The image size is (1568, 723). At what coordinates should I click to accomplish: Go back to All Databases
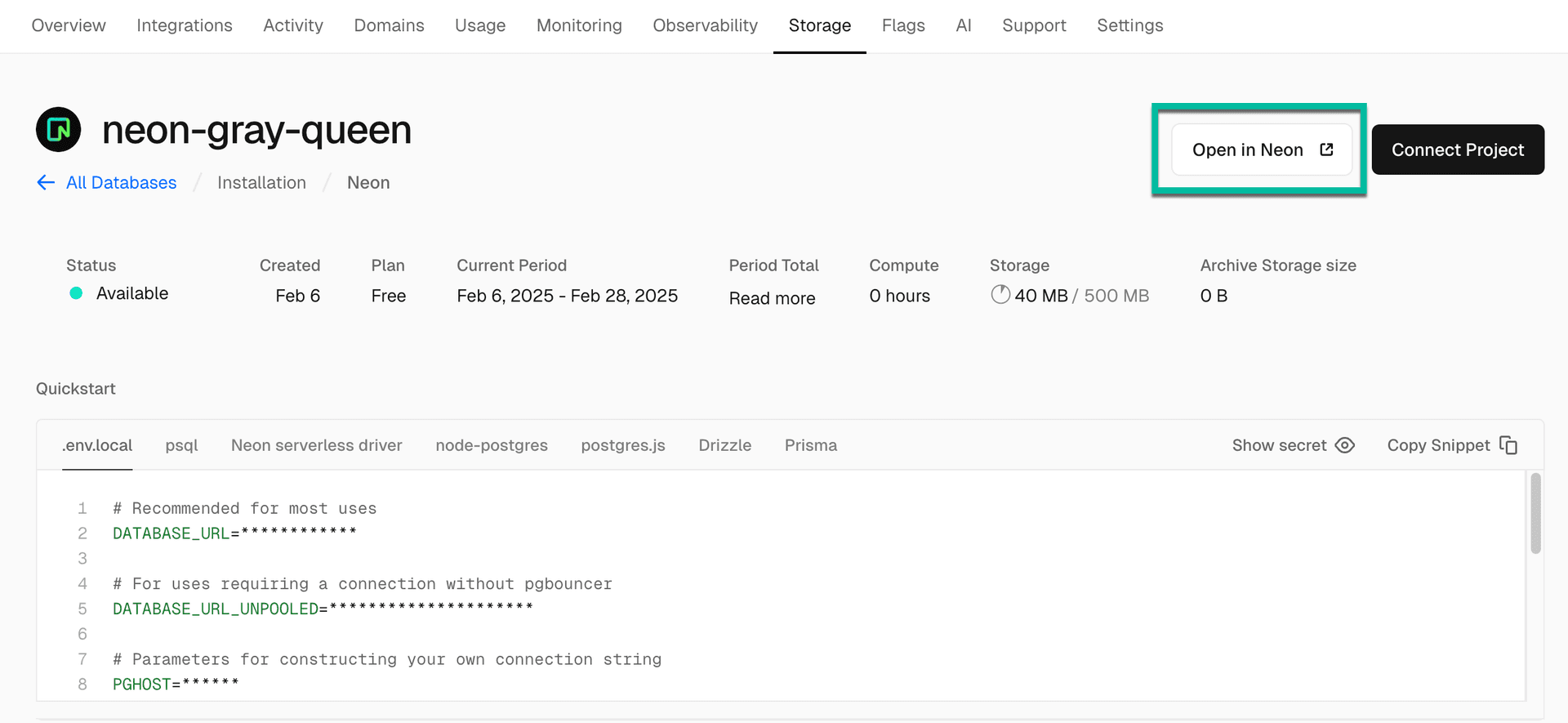[x=121, y=182]
